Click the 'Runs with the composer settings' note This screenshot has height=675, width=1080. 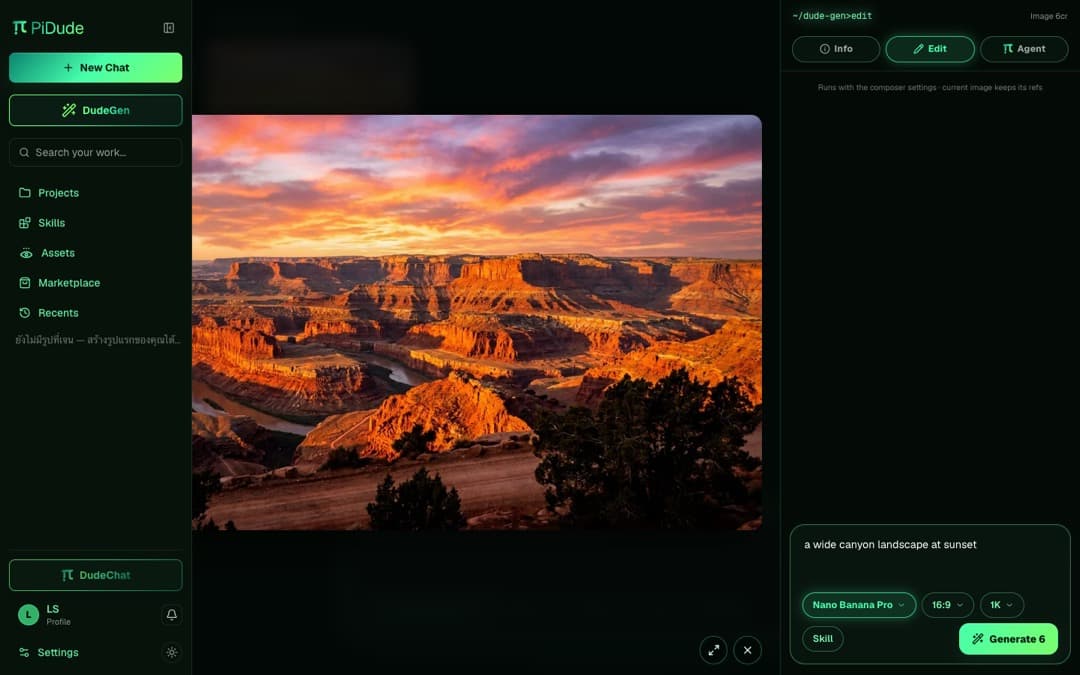pos(930,87)
